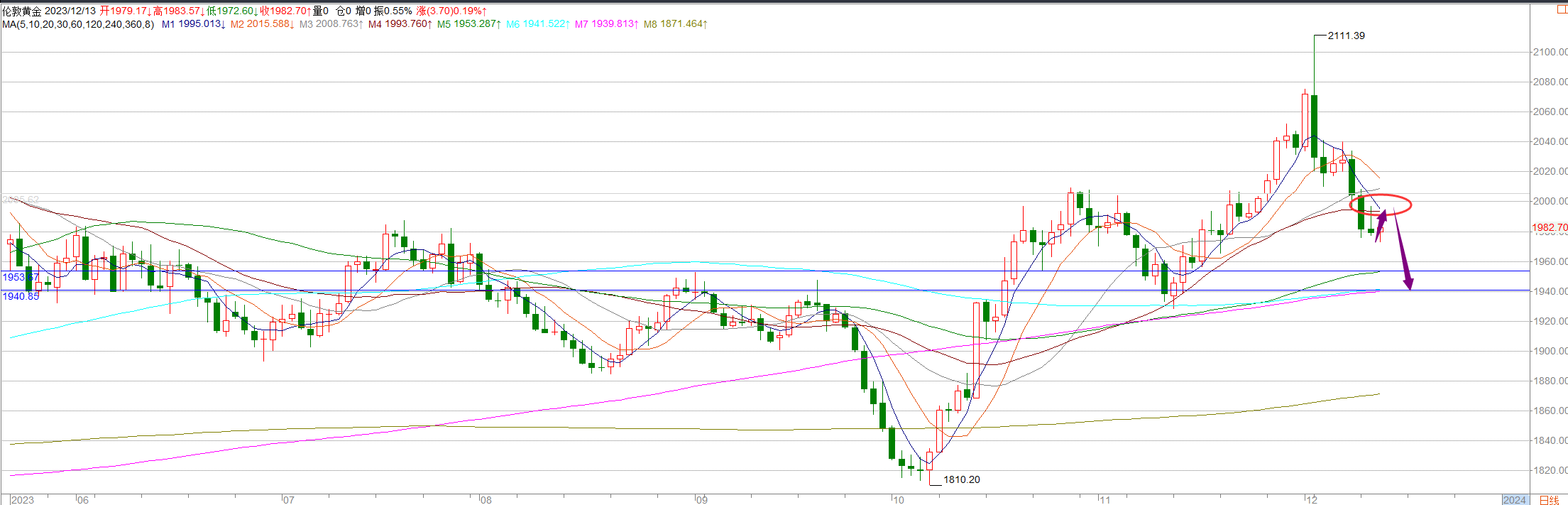Click the M4 1993.760 moving average value

click(400, 24)
